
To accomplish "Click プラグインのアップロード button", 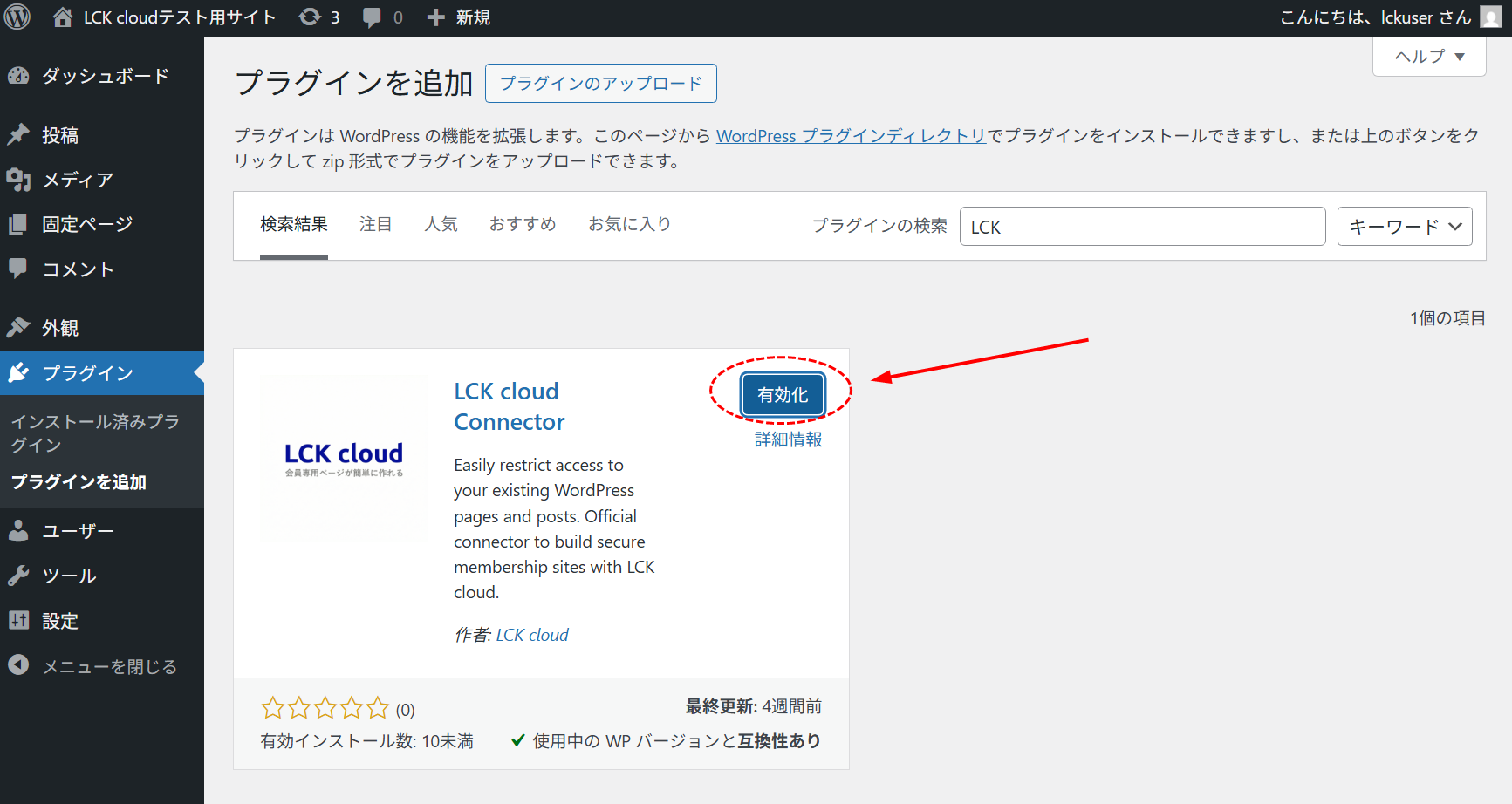I will pyautogui.click(x=600, y=84).
